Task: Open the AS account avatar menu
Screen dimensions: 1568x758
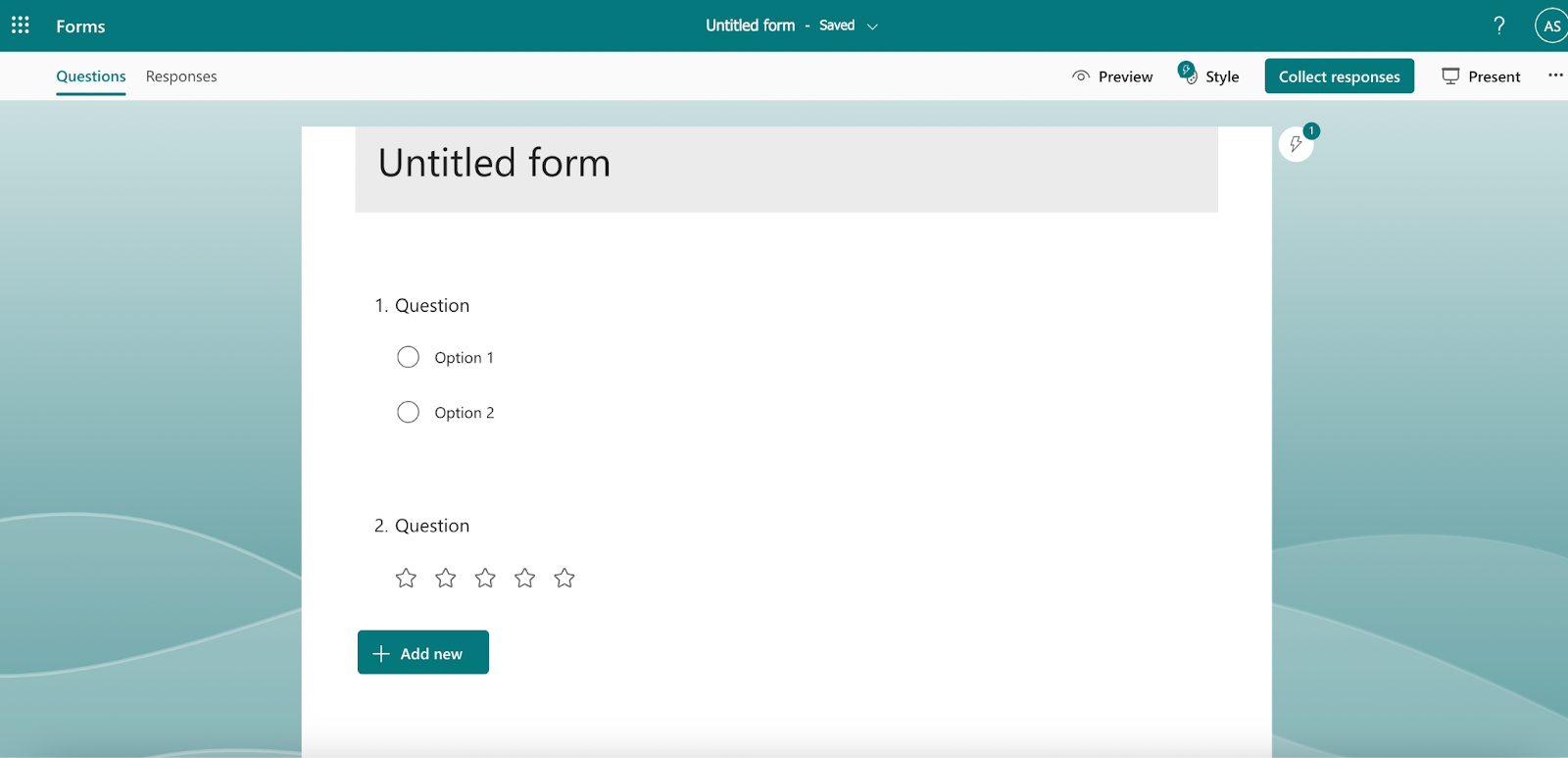Action: point(1551,26)
